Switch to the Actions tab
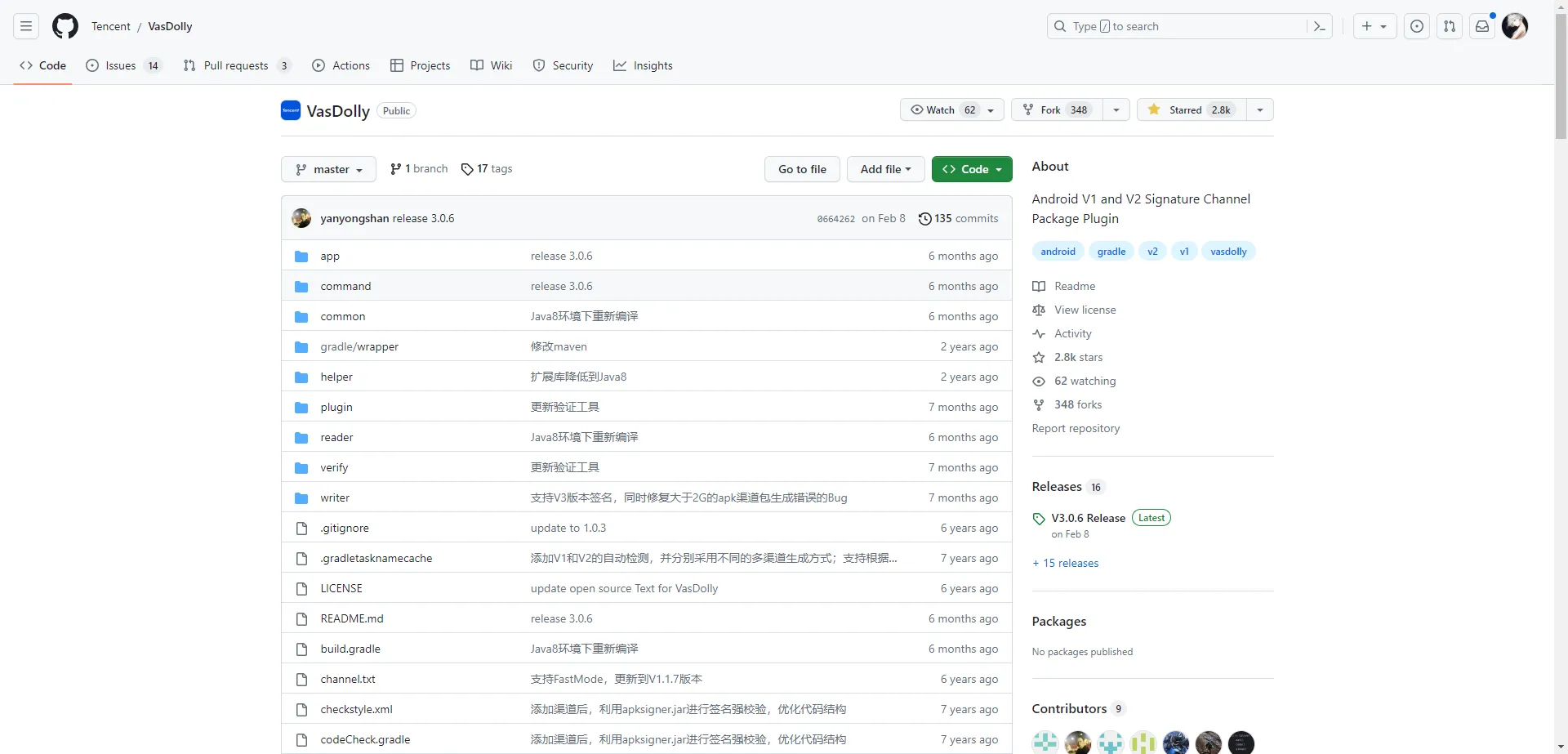 pyautogui.click(x=341, y=65)
